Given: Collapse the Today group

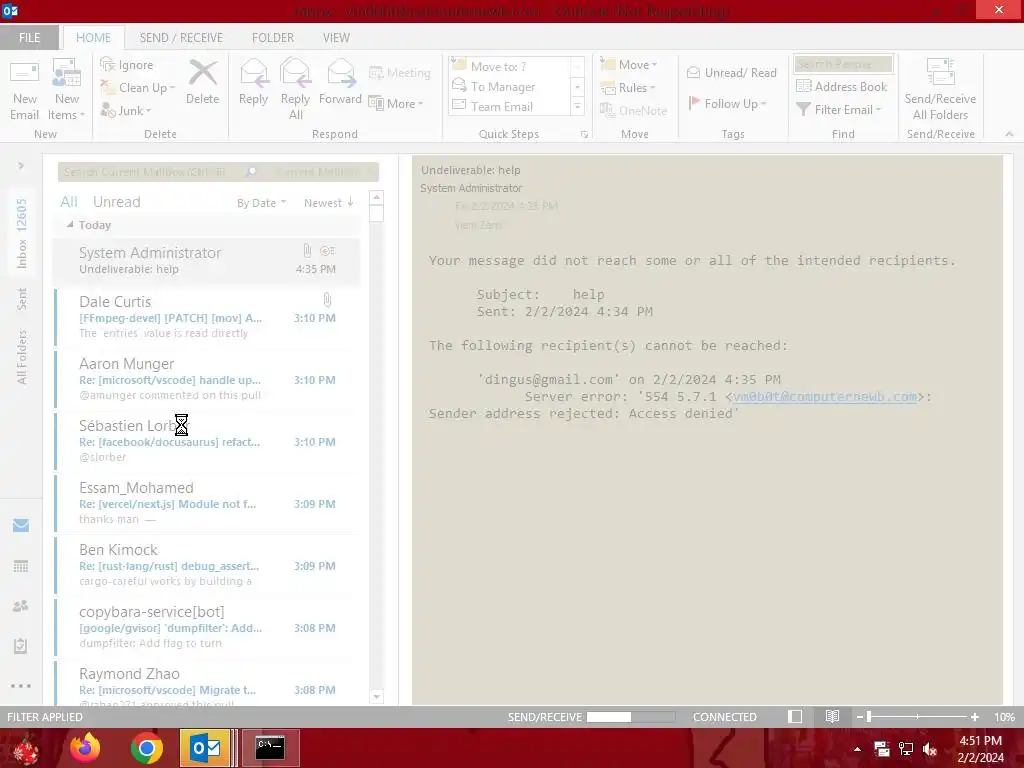Looking at the screenshot, I should [70, 225].
